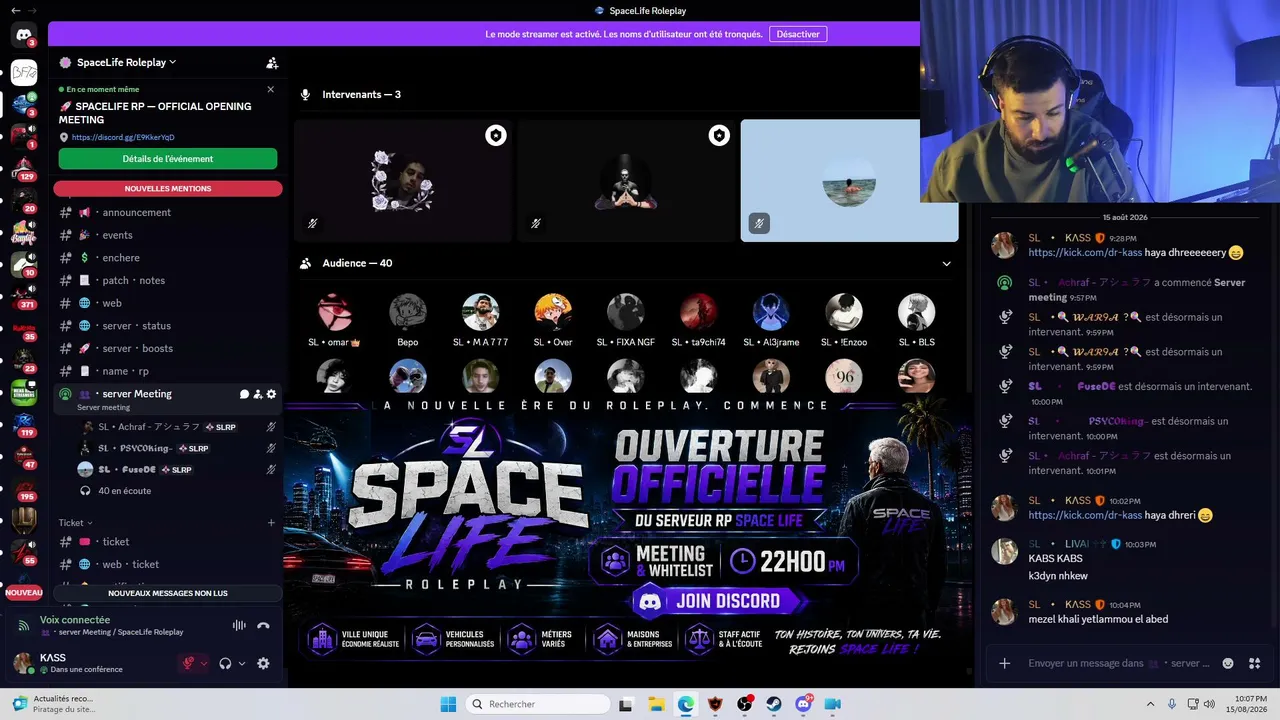
Task: Select SL • BLS avatar in audience
Action: point(916,312)
